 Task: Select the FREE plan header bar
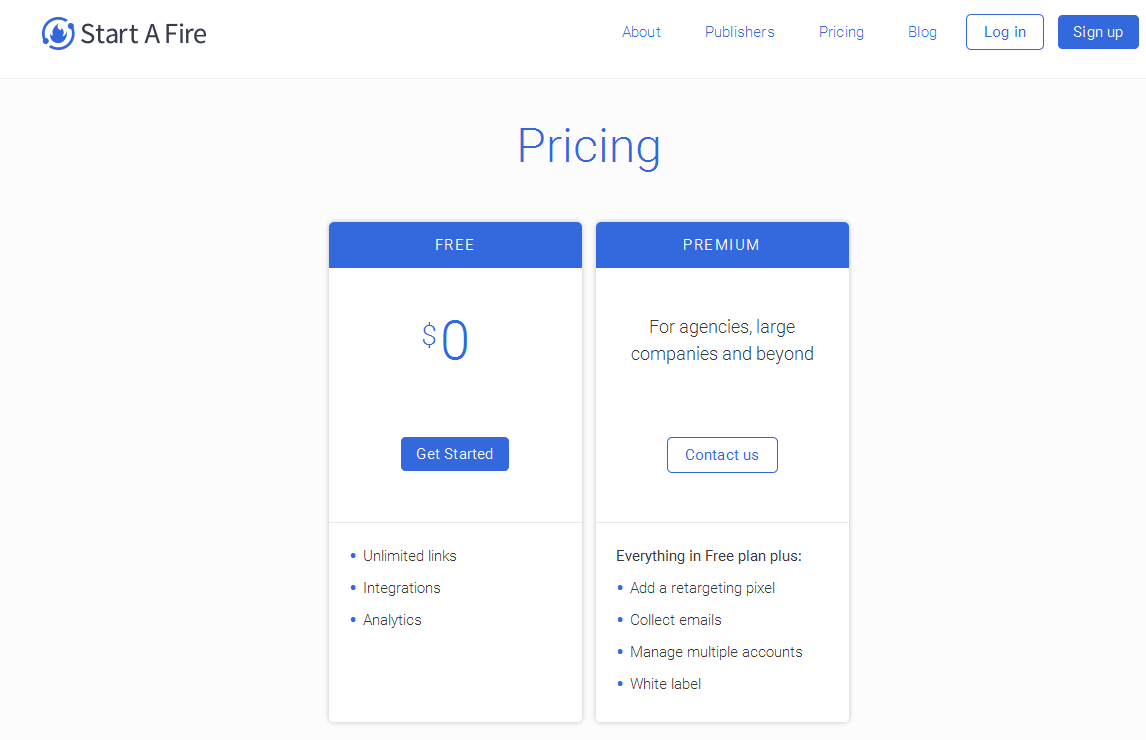click(455, 245)
